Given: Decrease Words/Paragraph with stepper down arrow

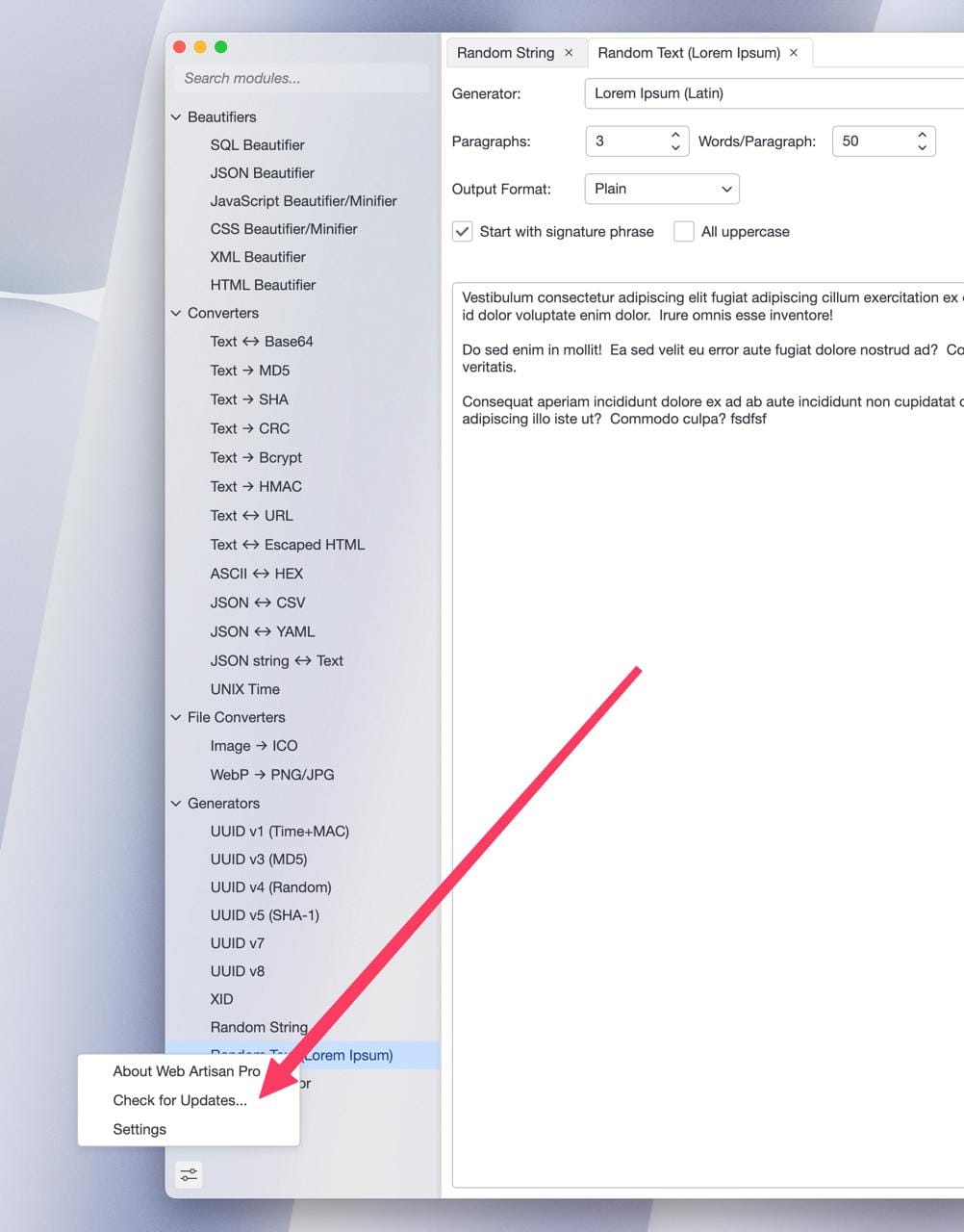Looking at the screenshot, I should [x=922, y=147].
